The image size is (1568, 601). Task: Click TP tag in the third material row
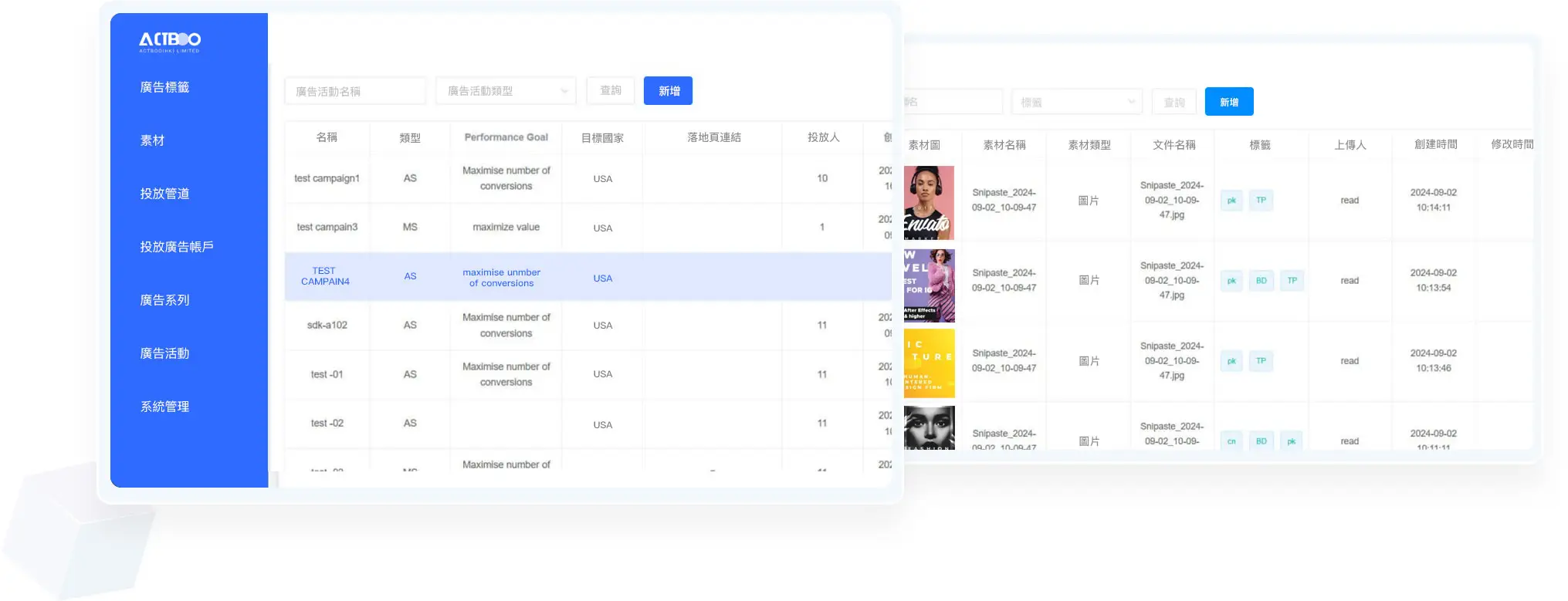[1261, 361]
